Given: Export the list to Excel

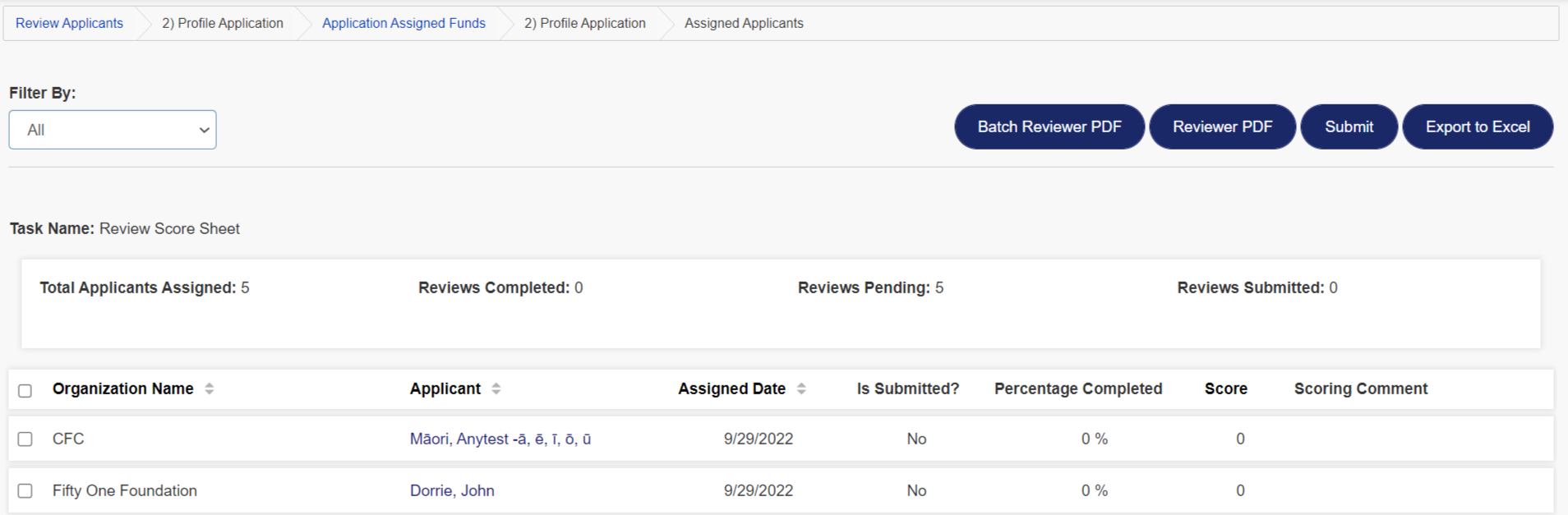Looking at the screenshot, I should click(x=1477, y=126).
